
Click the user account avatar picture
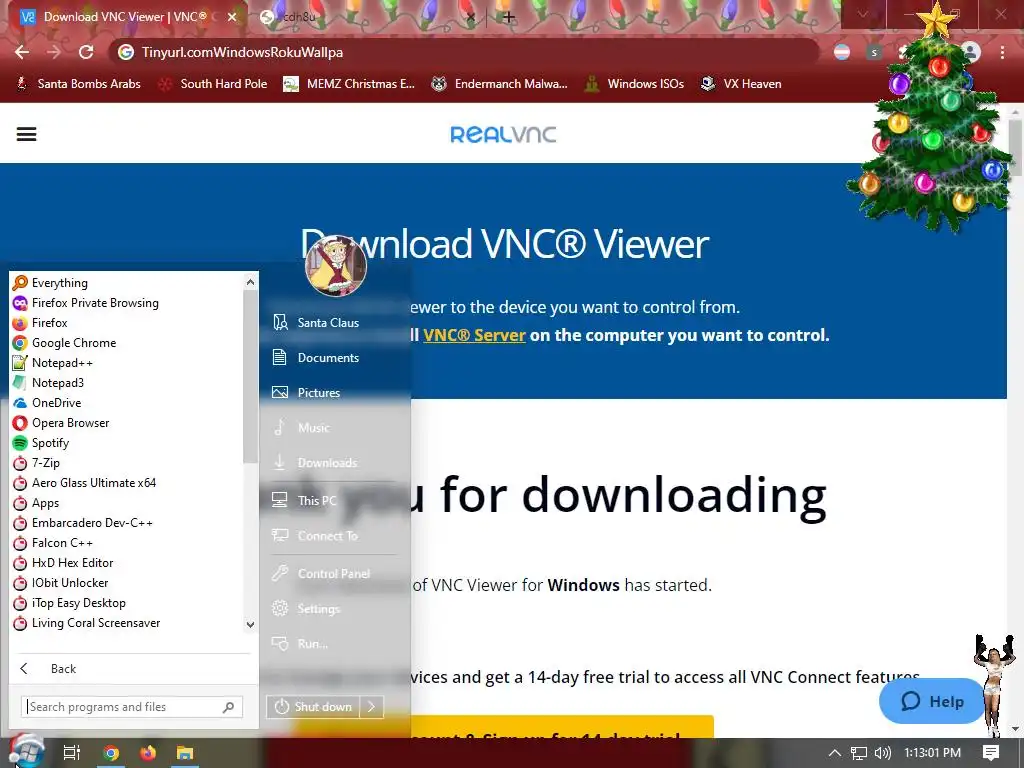coord(336,265)
